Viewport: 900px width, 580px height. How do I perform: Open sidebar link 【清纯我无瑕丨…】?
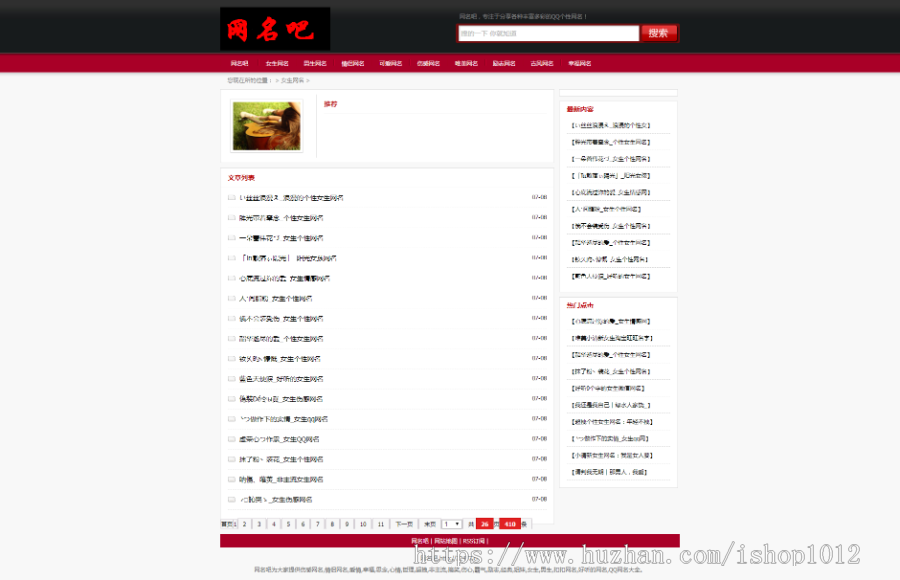click(x=609, y=472)
